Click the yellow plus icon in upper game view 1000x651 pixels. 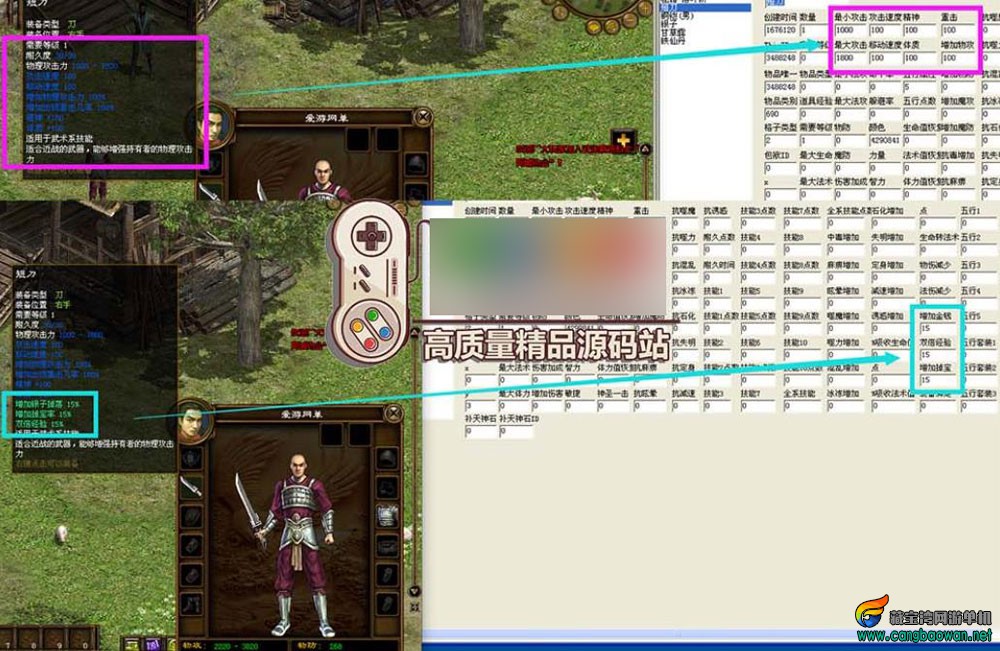pyautogui.click(x=622, y=140)
